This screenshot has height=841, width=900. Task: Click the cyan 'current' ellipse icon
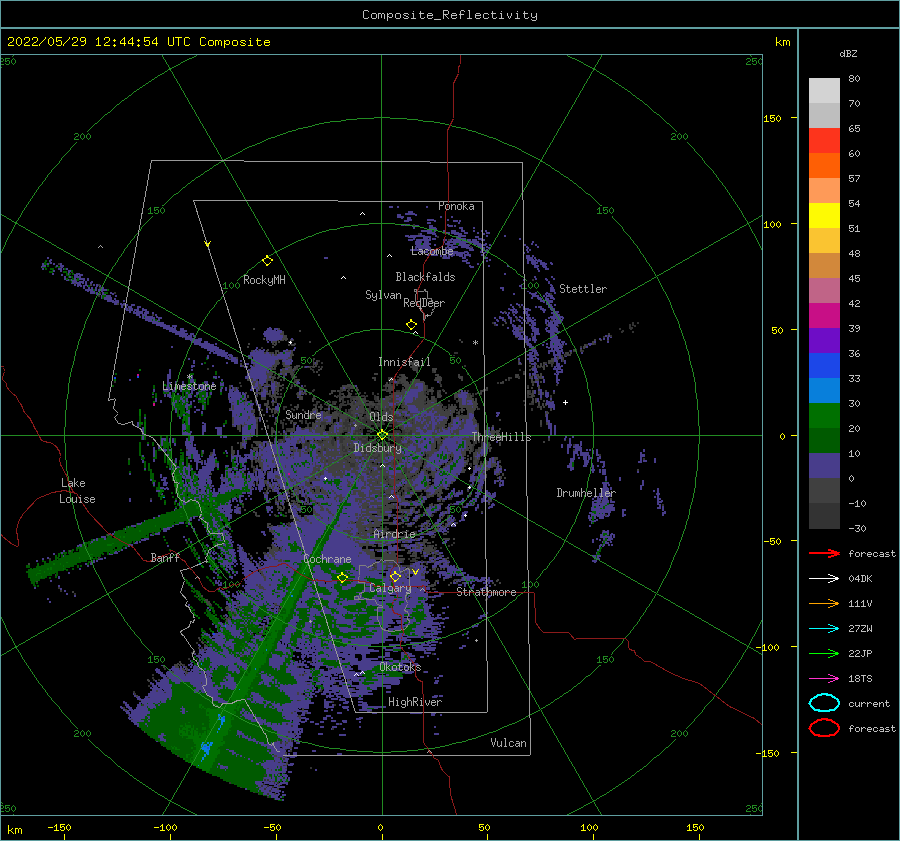[x=824, y=703]
